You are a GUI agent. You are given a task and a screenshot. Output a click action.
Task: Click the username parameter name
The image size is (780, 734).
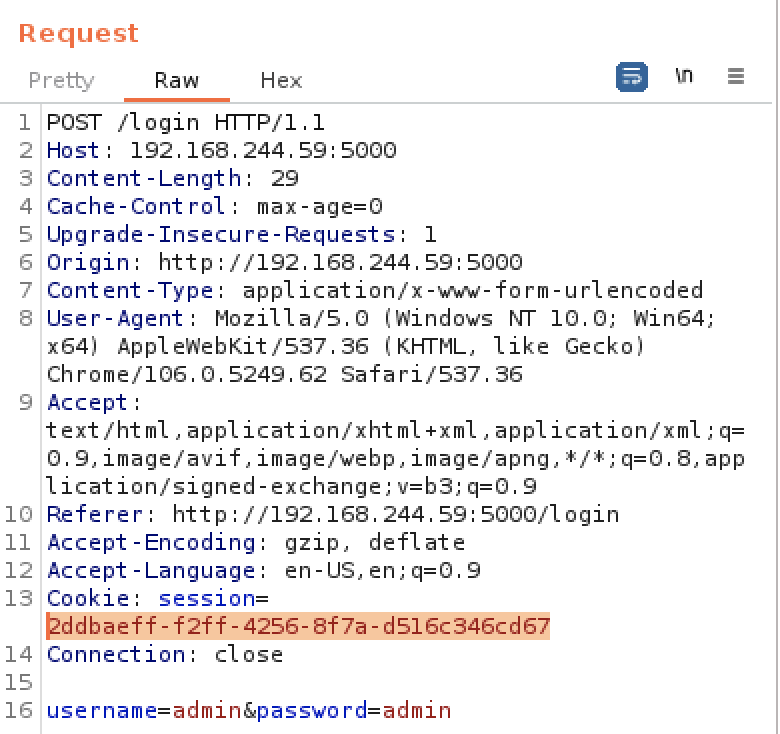point(102,710)
